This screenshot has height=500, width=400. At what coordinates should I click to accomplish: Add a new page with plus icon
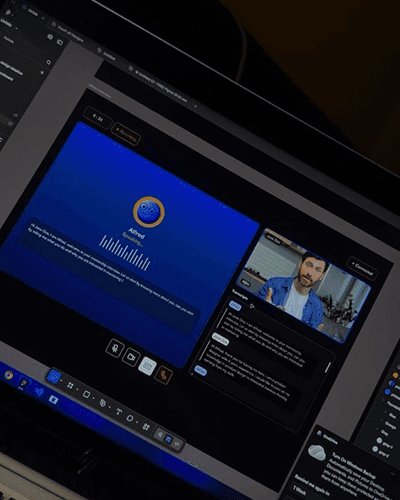coord(42,72)
